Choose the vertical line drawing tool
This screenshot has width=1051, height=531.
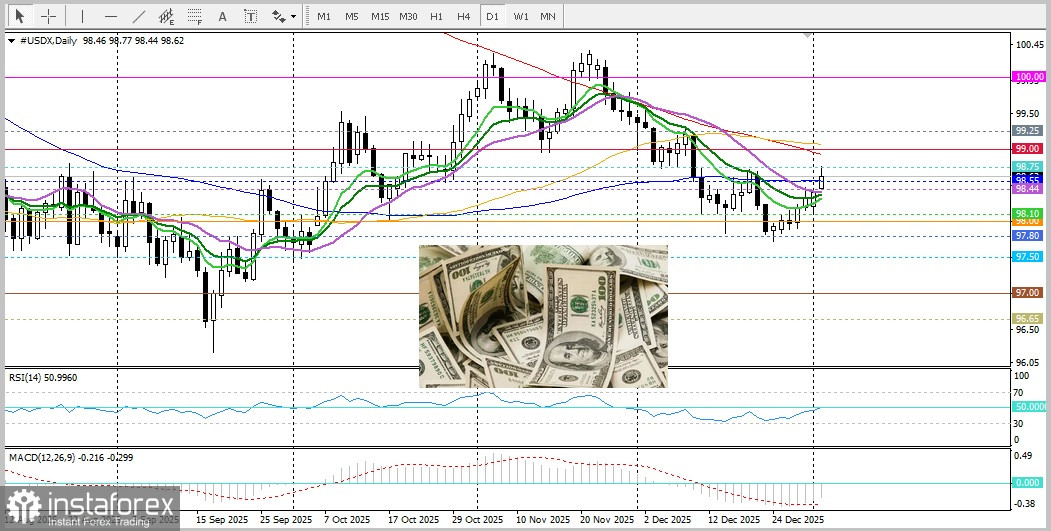point(82,16)
